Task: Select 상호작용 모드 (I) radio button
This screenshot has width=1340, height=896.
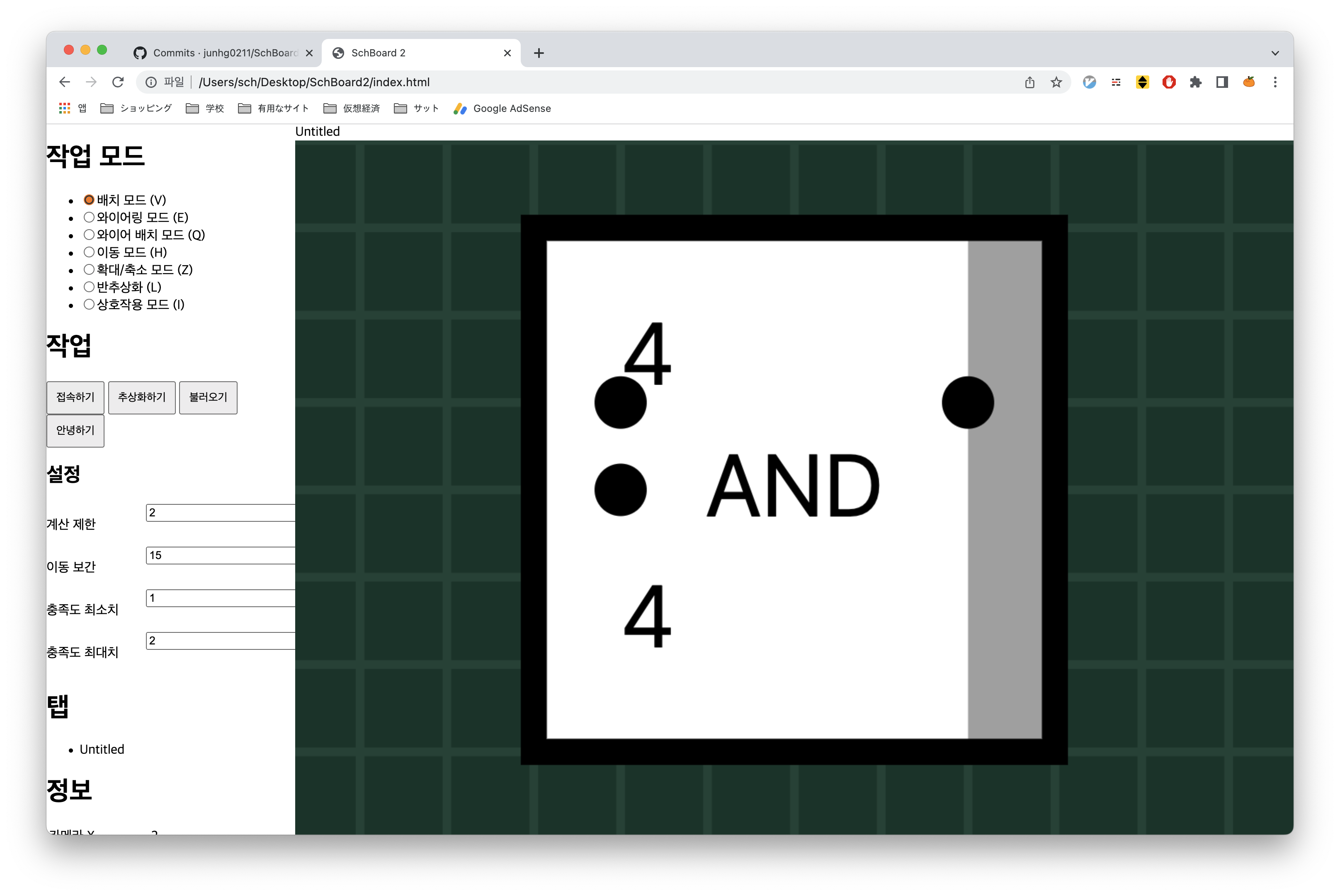Action: [x=89, y=304]
